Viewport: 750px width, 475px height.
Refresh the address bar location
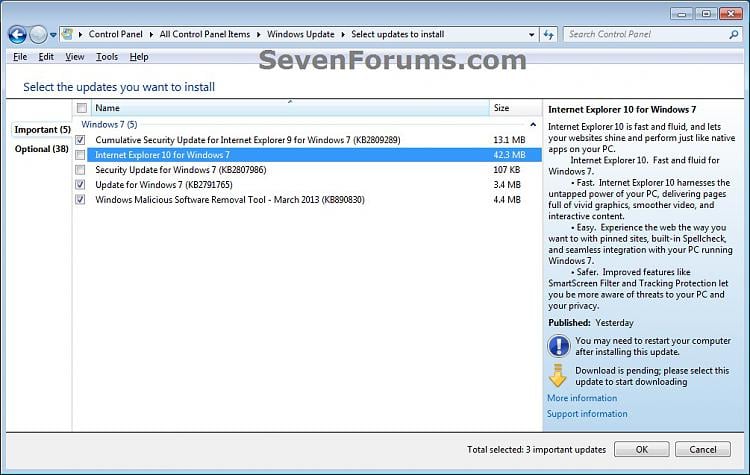548,34
